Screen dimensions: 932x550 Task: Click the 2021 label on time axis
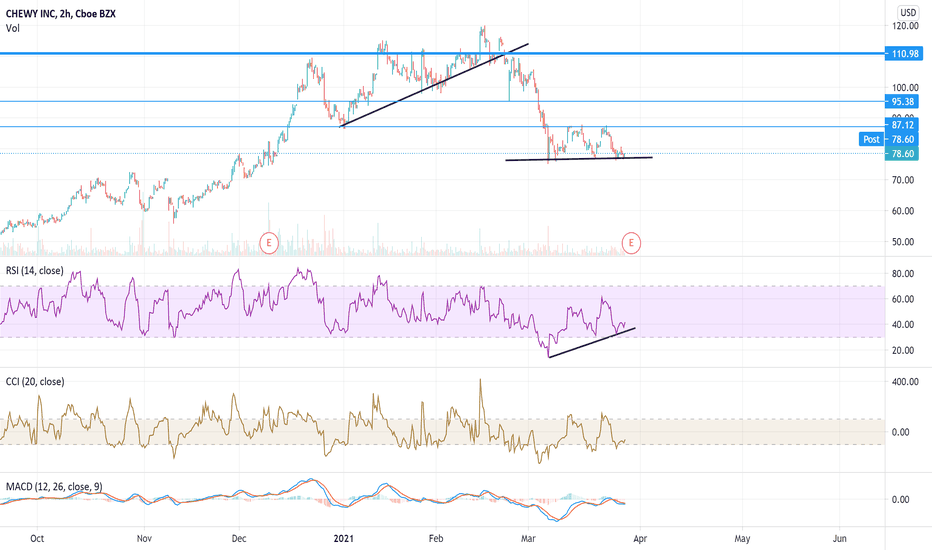click(x=344, y=539)
